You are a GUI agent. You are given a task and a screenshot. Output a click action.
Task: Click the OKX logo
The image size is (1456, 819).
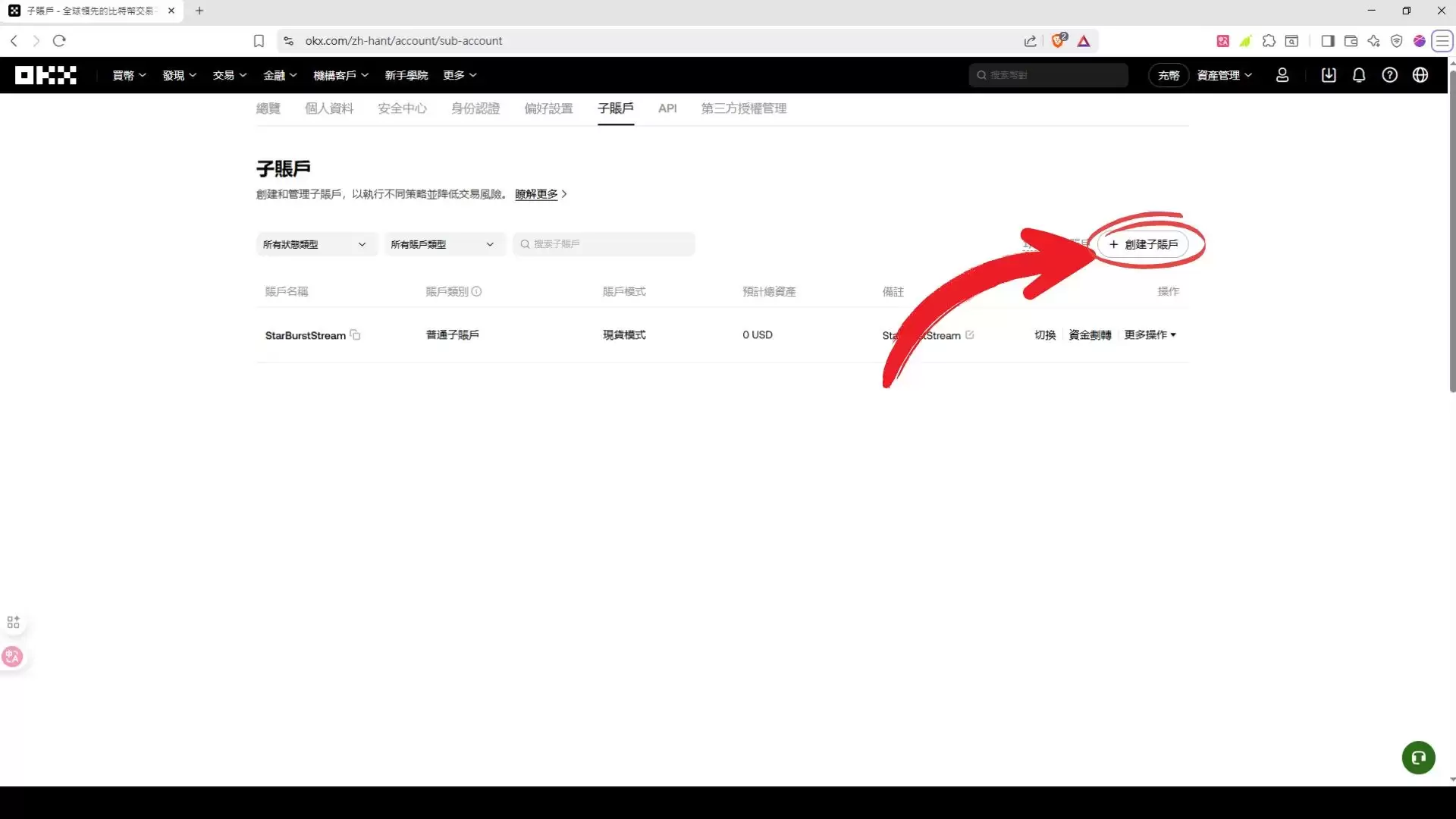pos(45,75)
